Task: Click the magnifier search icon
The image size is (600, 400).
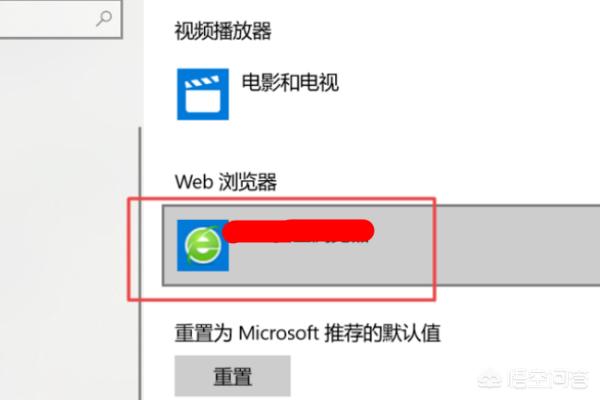Action: pyautogui.click(x=104, y=18)
